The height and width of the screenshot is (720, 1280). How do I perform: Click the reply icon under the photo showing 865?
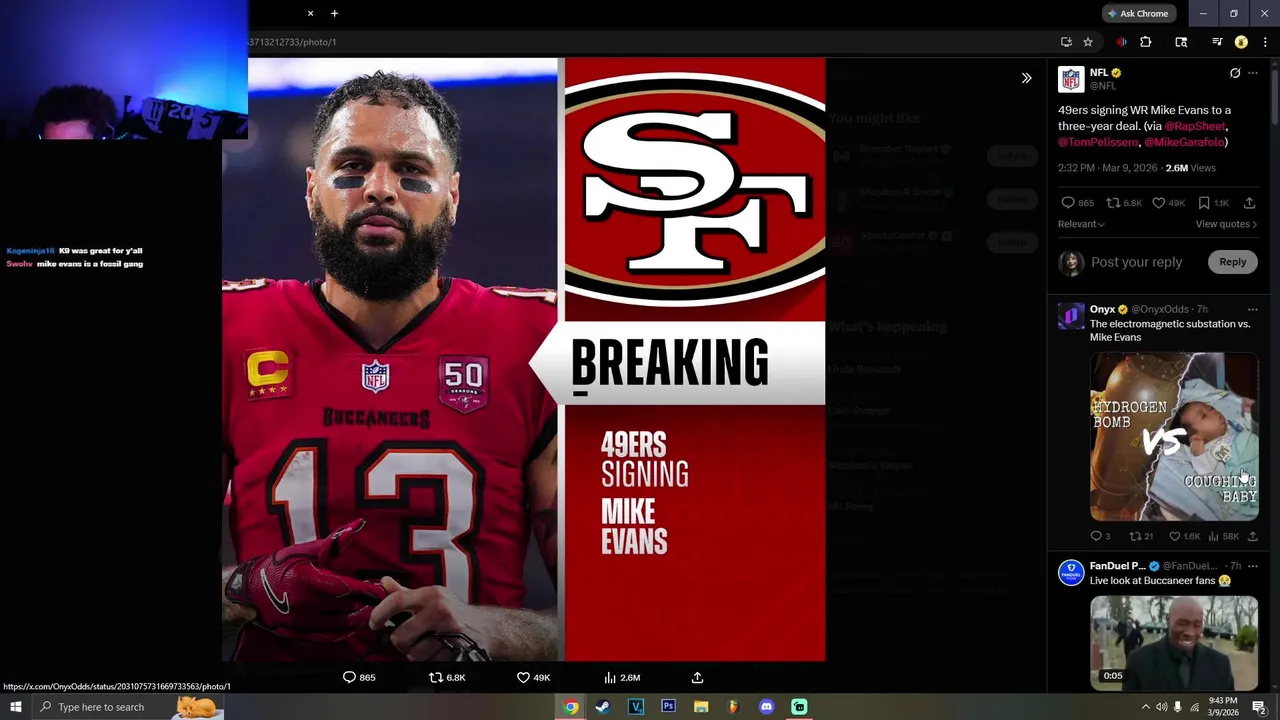[349, 677]
